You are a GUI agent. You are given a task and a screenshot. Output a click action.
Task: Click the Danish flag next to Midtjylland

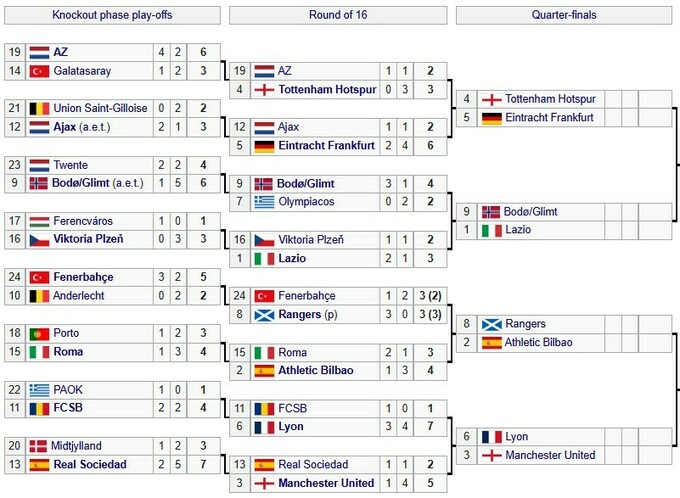point(39,445)
